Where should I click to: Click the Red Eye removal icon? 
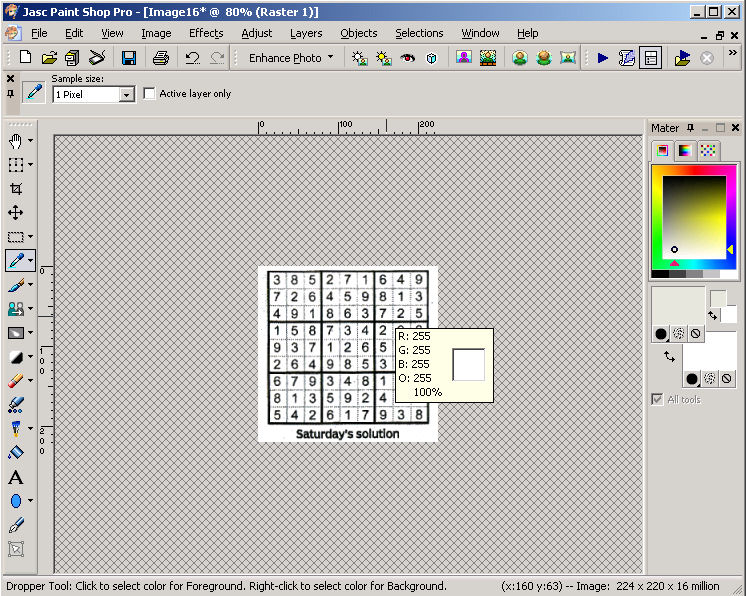click(x=407, y=58)
